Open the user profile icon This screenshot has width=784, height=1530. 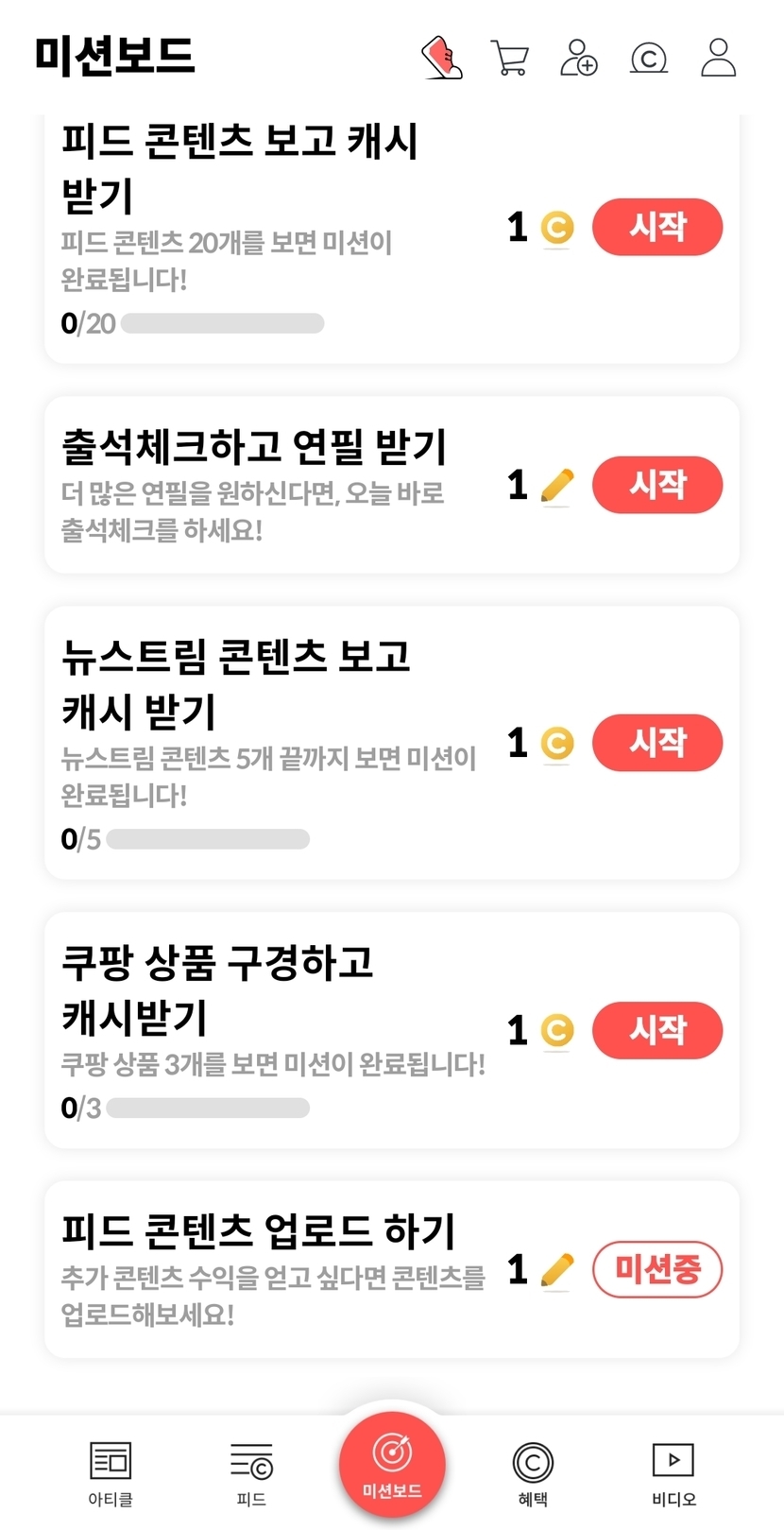(x=719, y=58)
